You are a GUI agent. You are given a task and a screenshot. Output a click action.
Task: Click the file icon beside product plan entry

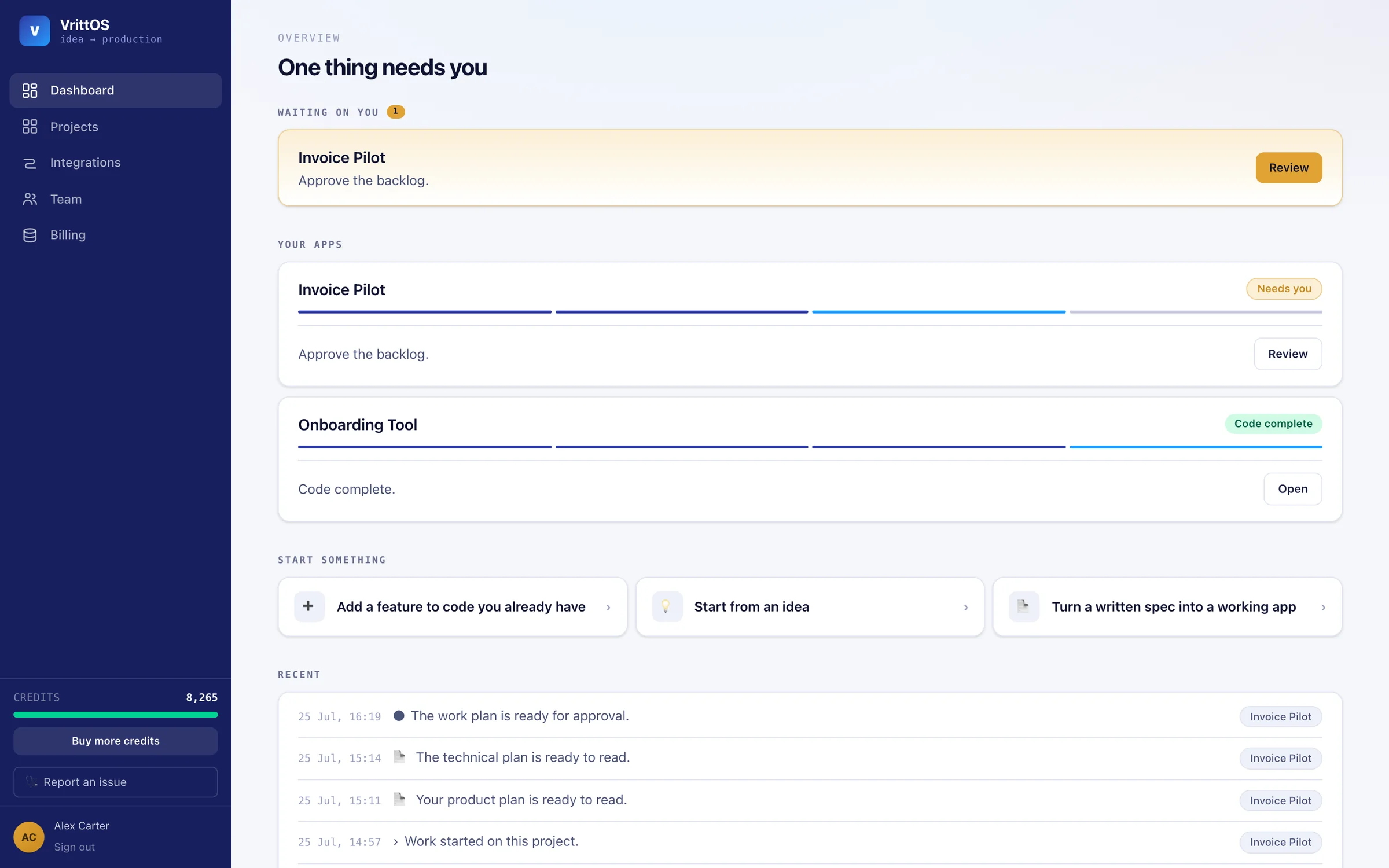pyautogui.click(x=399, y=799)
